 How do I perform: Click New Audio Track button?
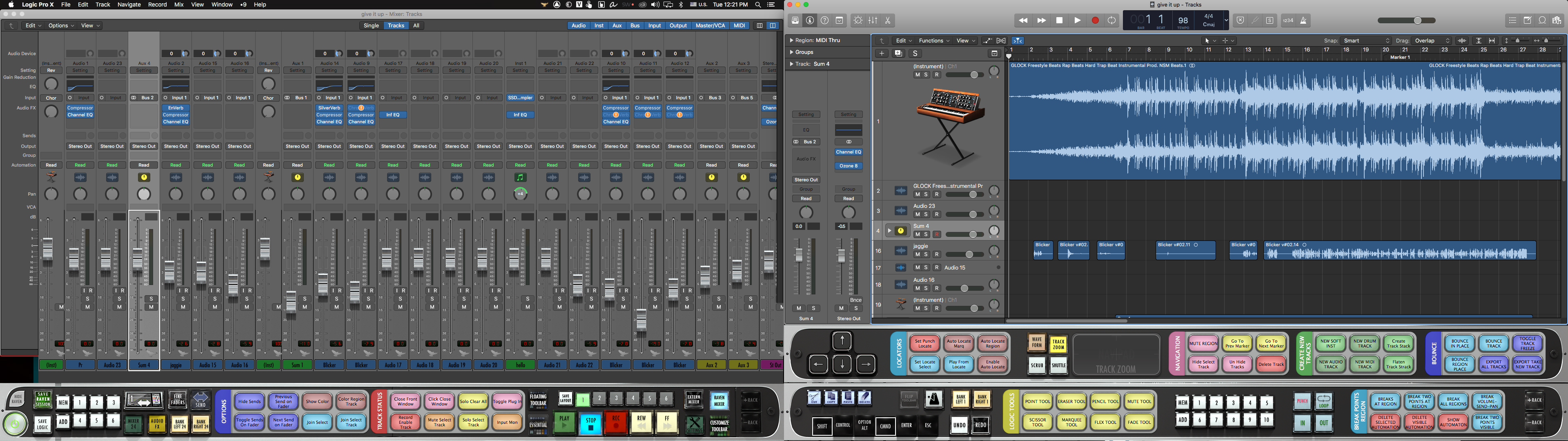pyautogui.click(x=1331, y=364)
